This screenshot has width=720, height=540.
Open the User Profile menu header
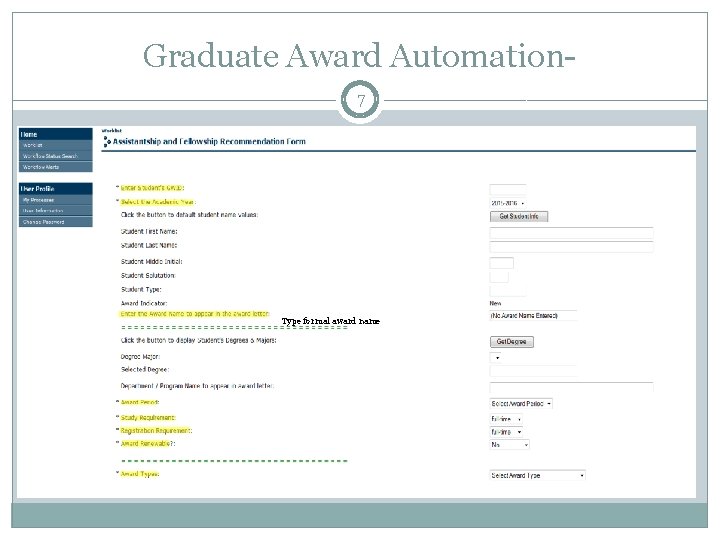tap(56, 189)
